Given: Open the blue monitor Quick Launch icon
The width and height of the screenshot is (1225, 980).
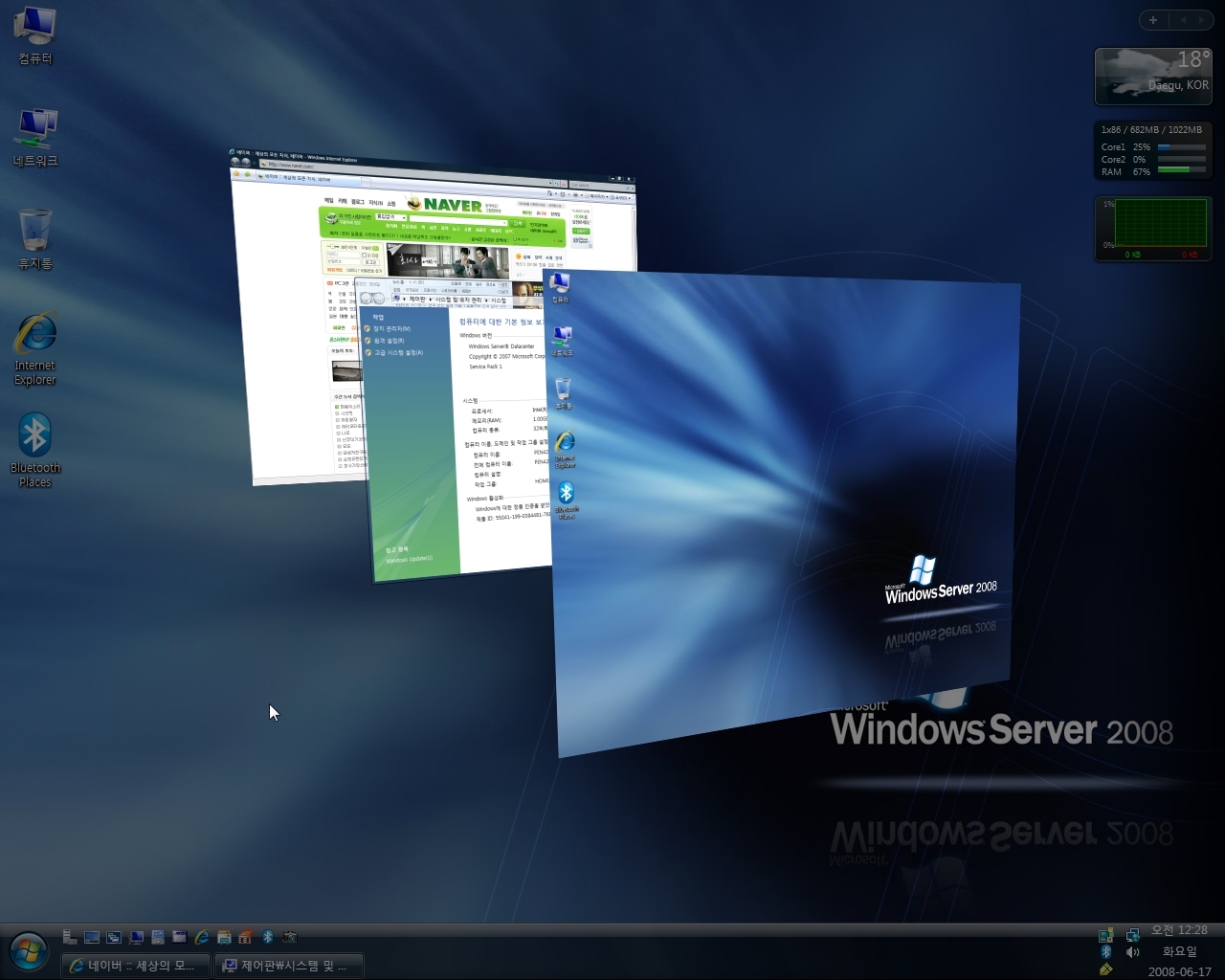Looking at the screenshot, I should pyautogui.click(x=136, y=937).
